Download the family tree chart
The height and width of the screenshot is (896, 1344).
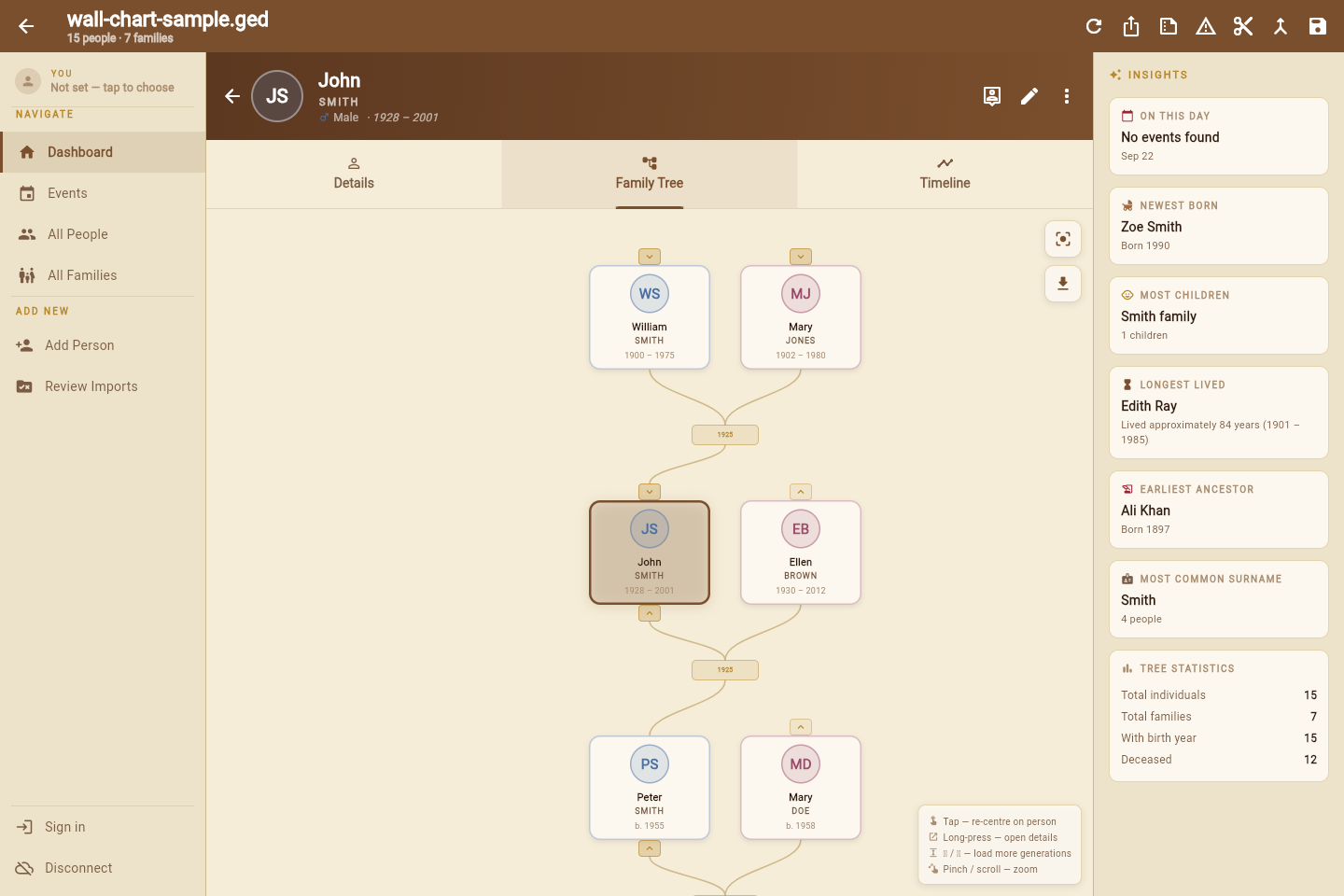click(1063, 284)
